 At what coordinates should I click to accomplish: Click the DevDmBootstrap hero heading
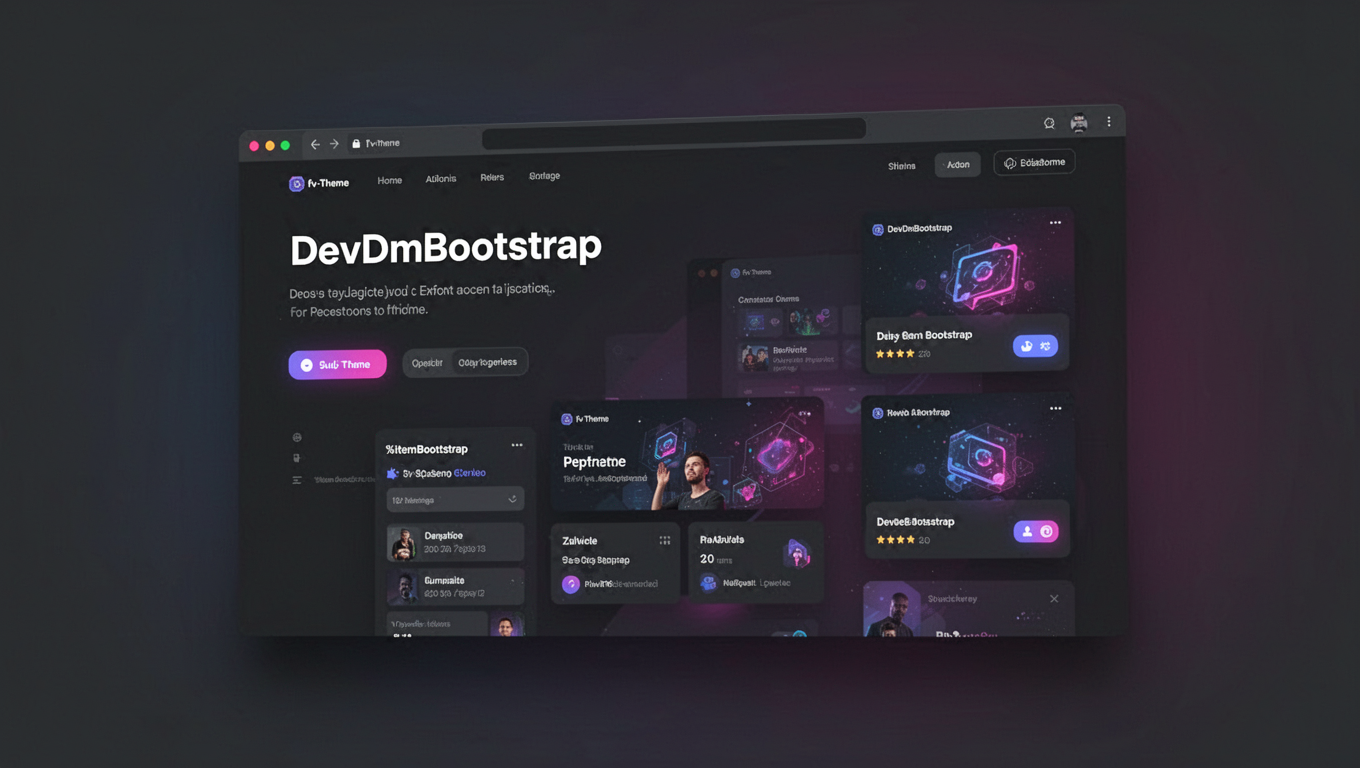pos(446,248)
